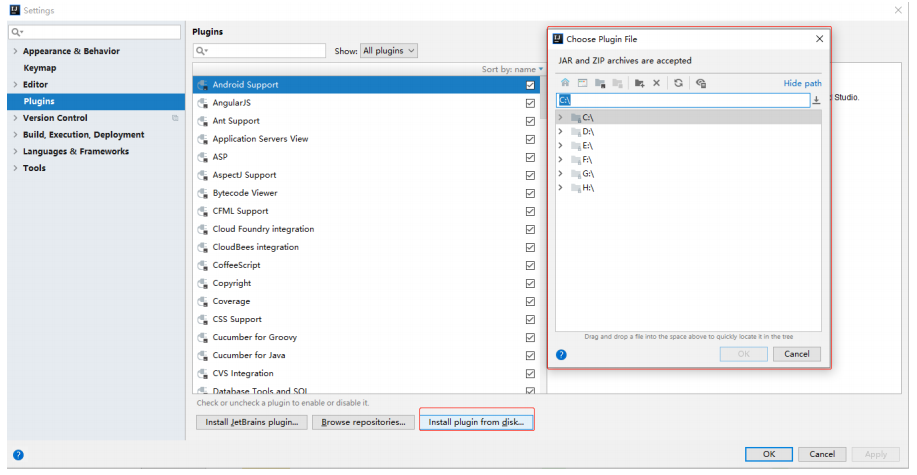Click the Bytecode Viewer plugin icon
Viewport: 917px width, 475px height.
tap(203, 194)
